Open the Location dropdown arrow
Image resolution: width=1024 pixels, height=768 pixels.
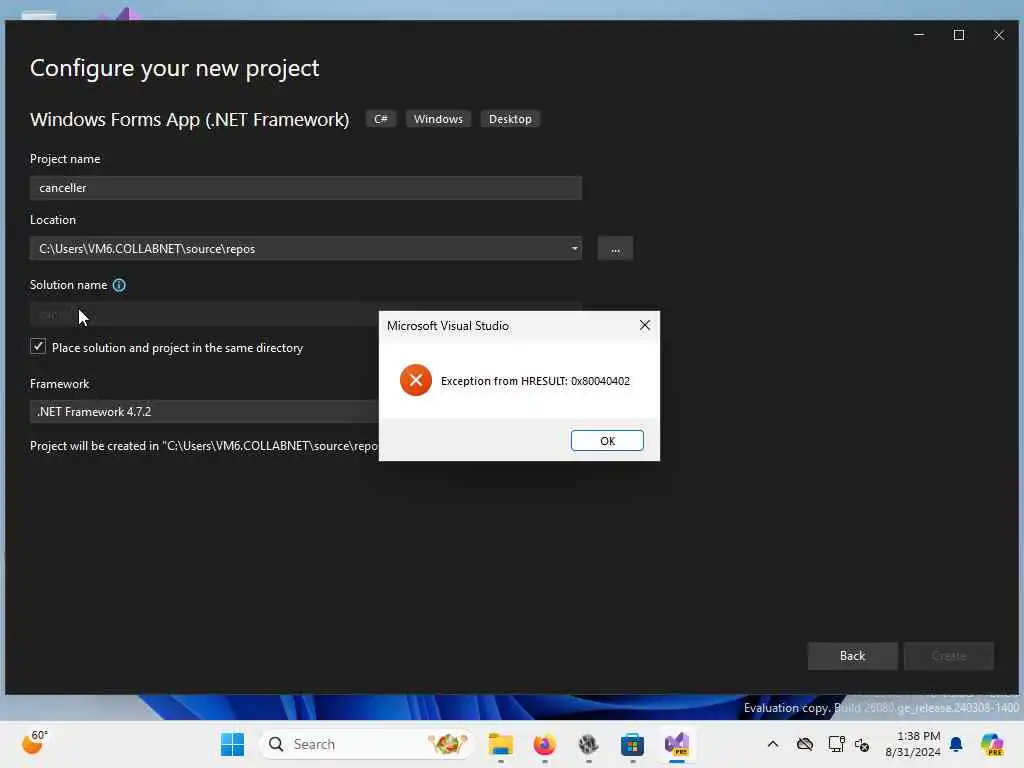(x=574, y=248)
